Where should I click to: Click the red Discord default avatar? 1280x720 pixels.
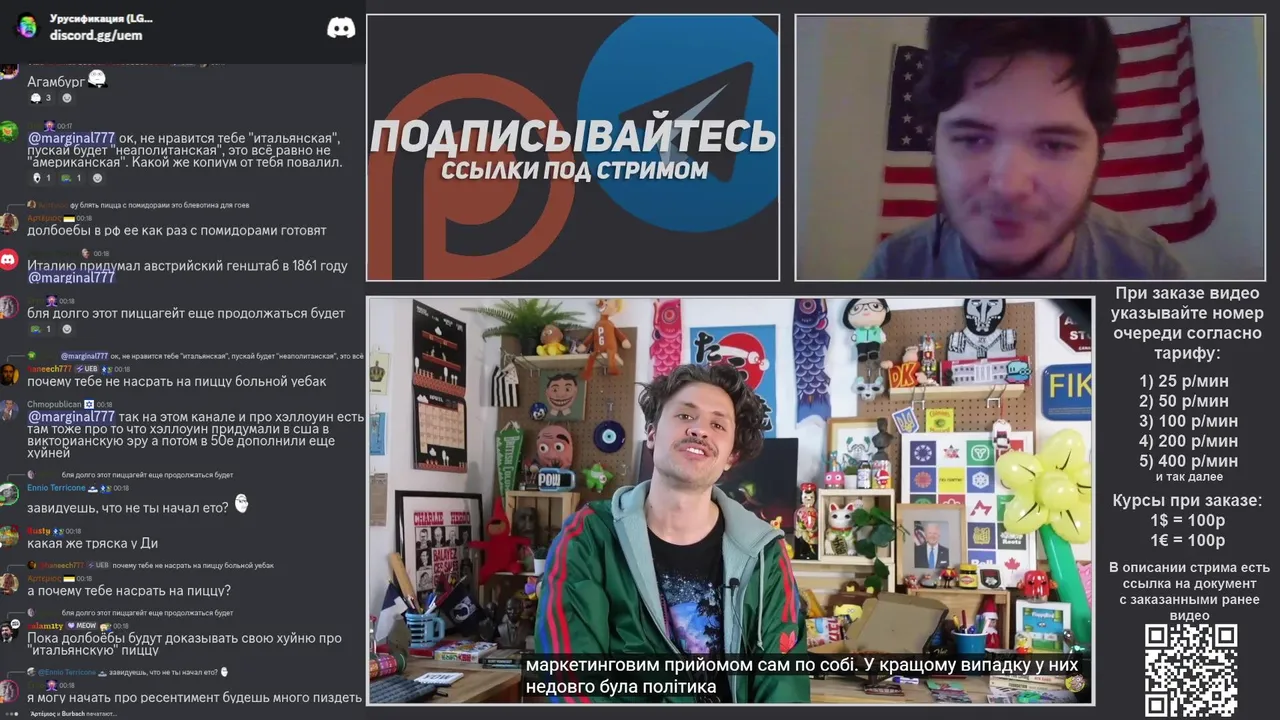click(x=8, y=260)
